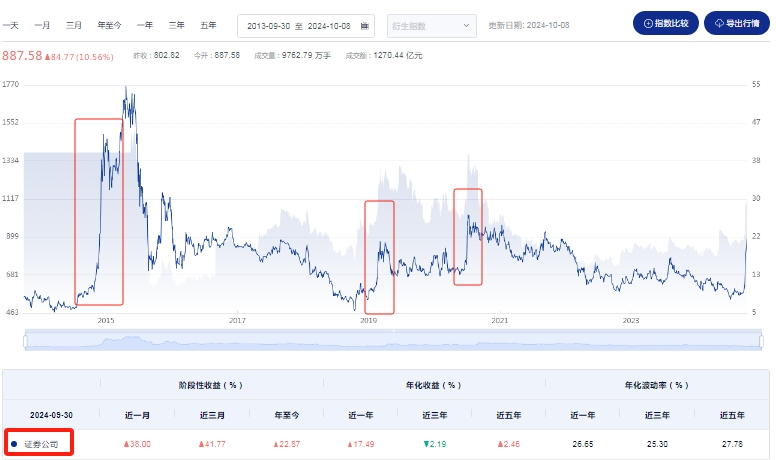Click the 38.00 近一月 return value
The width and height of the screenshot is (776, 460).
[x=137, y=444]
